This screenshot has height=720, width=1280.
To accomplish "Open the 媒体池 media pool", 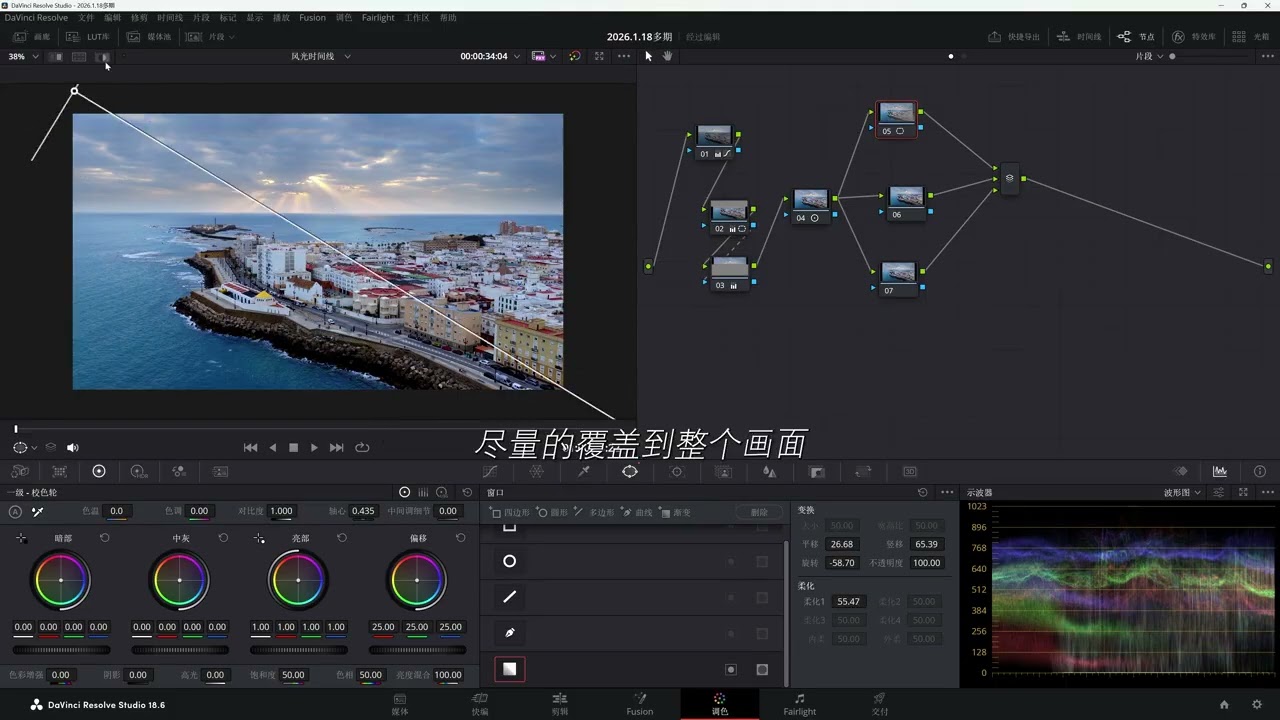I will 149,37.
